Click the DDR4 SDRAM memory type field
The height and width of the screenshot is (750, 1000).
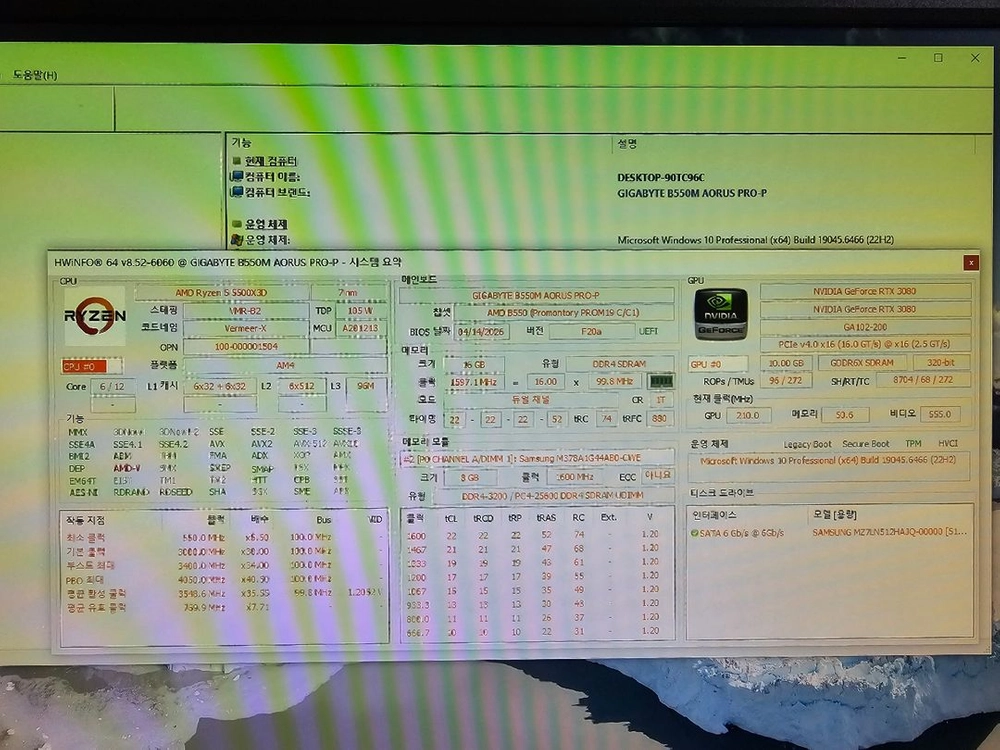coord(619,364)
